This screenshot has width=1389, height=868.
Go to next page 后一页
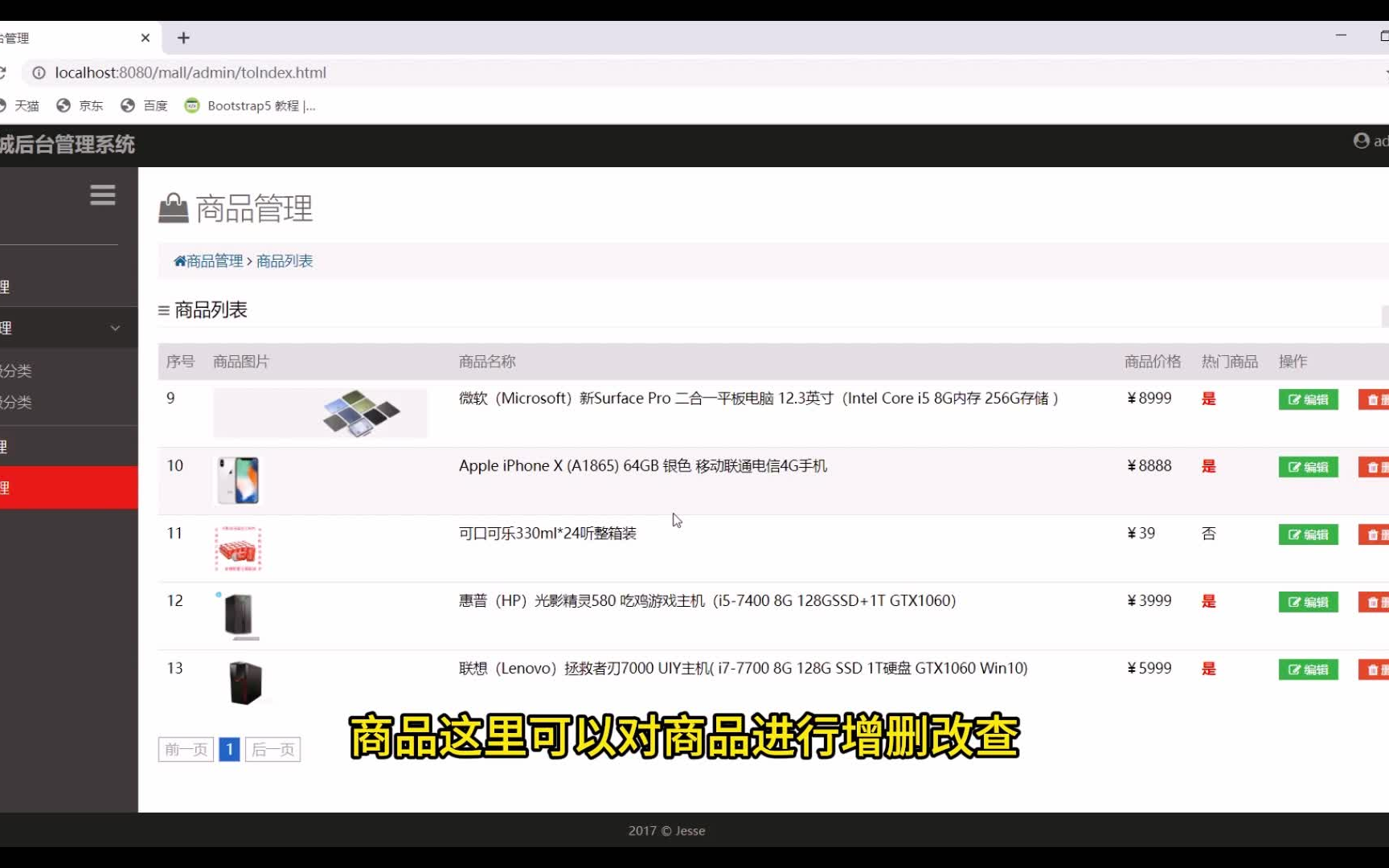272,750
